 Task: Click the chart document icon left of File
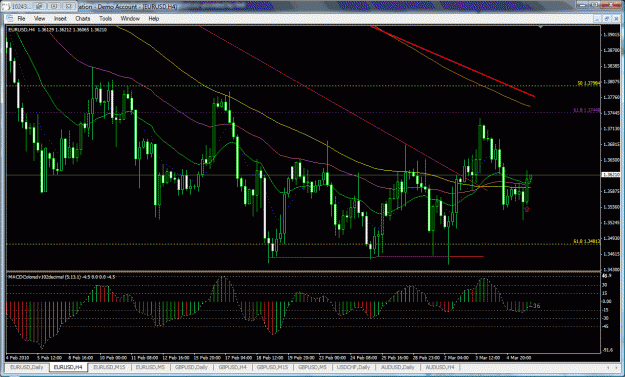(x=10, y=18)
